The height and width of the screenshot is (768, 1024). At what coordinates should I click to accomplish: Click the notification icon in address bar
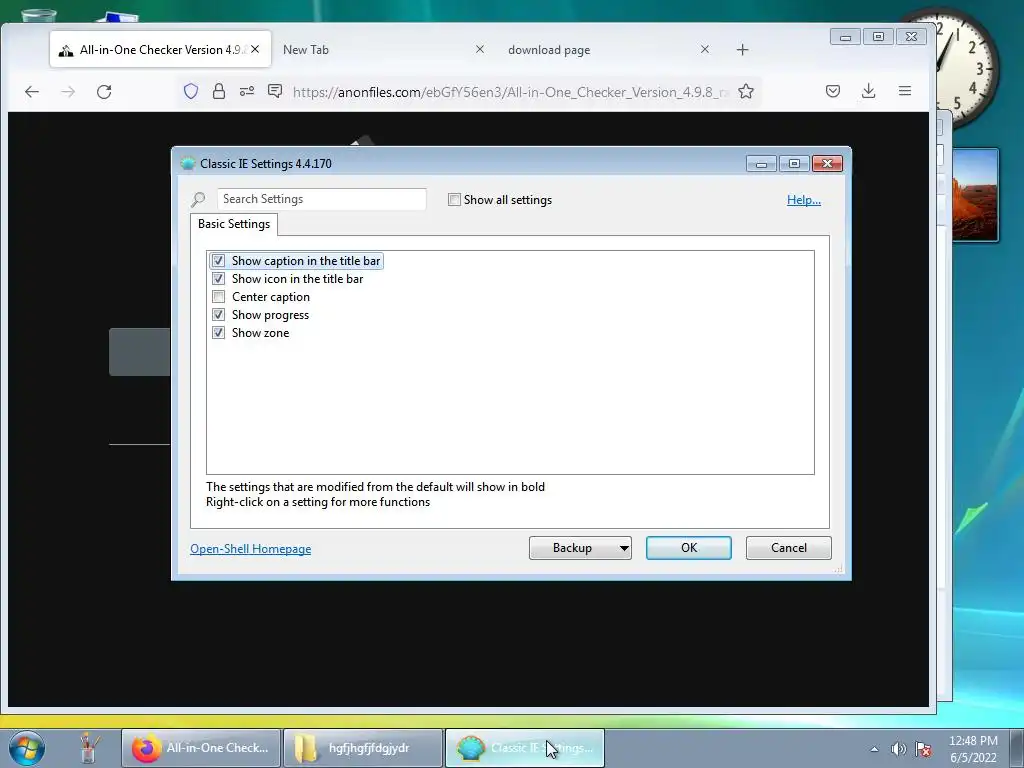point(275,91)
